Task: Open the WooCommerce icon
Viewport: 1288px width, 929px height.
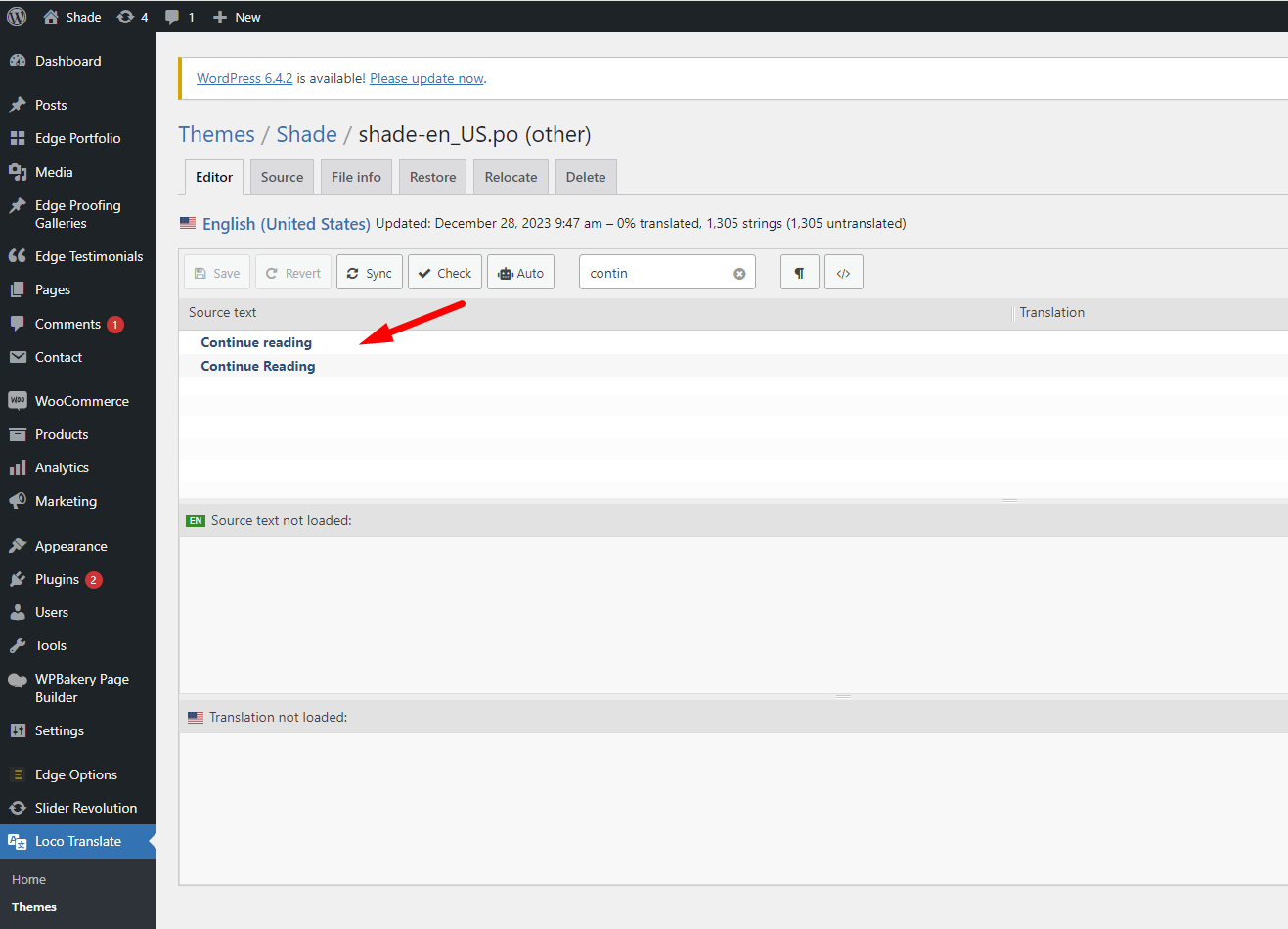Action: pos(18,401)
